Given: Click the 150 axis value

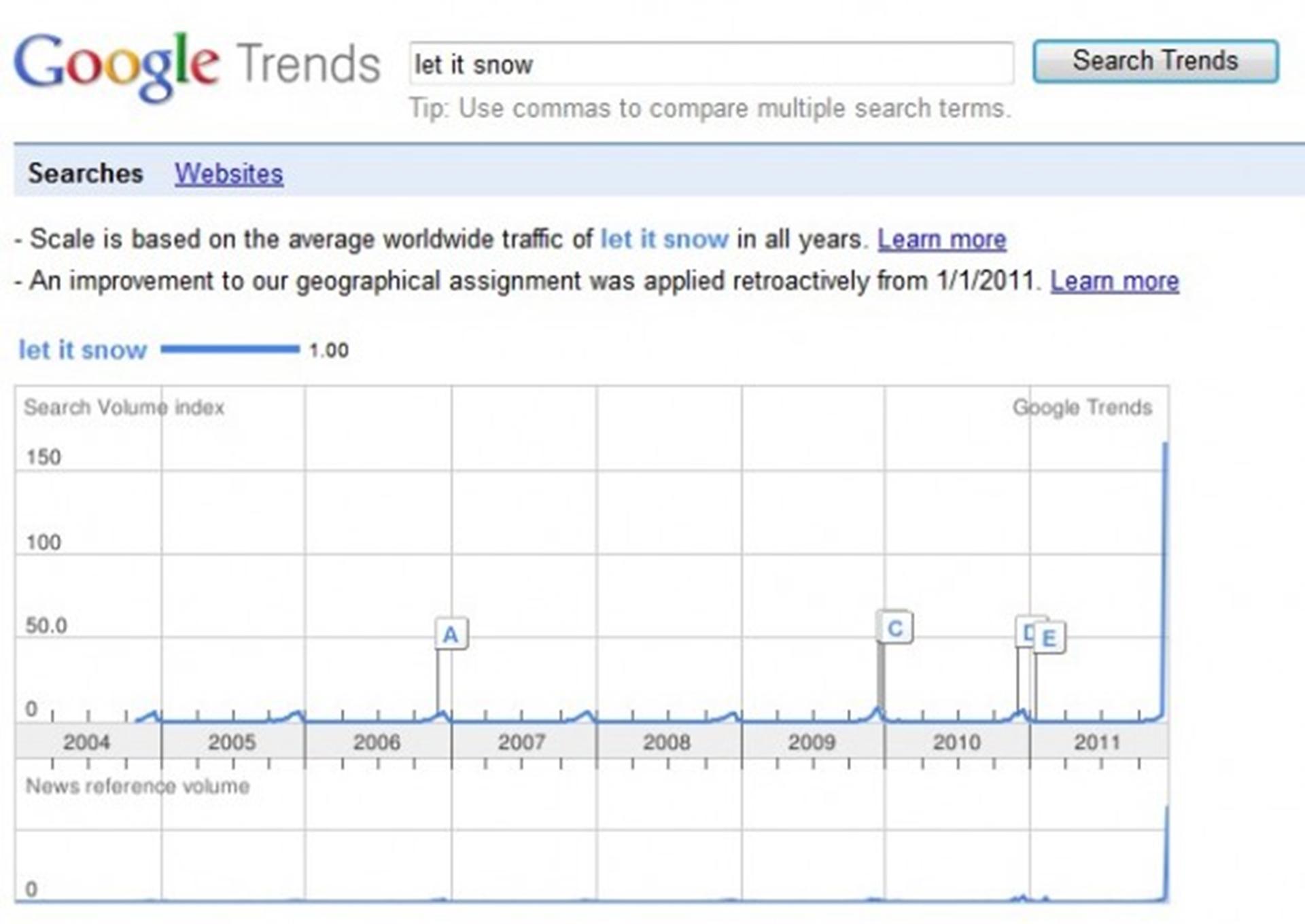Looking at the screenshot, I should click(x=43, y=457).
